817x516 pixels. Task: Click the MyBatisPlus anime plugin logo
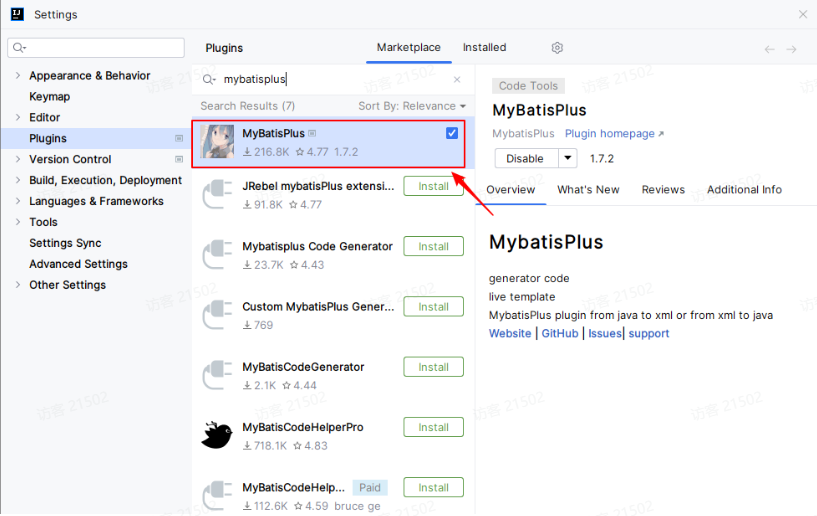tap(217, 142)
